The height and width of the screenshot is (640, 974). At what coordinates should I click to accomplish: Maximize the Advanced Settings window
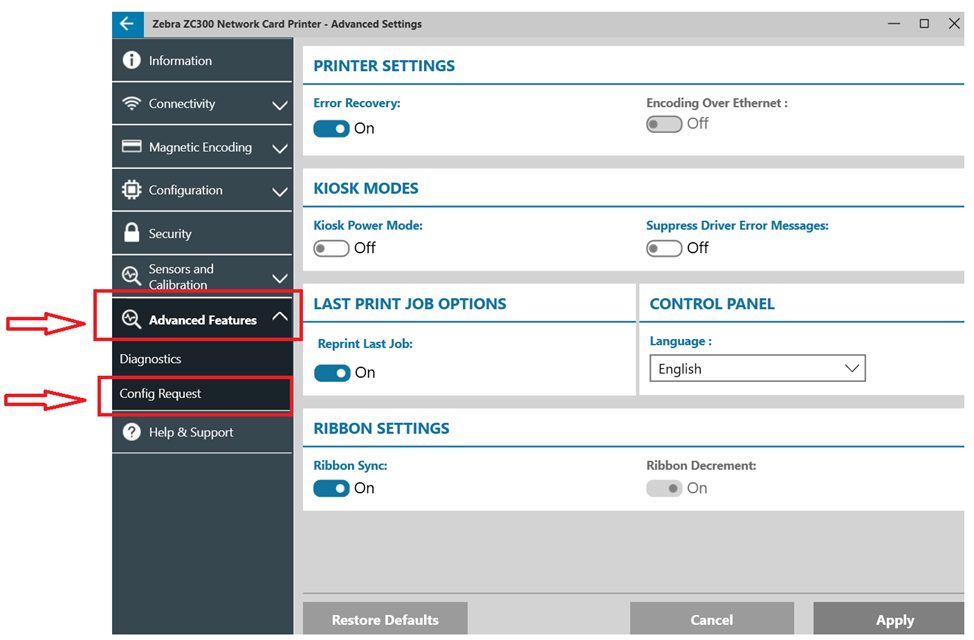click(924, 24)
